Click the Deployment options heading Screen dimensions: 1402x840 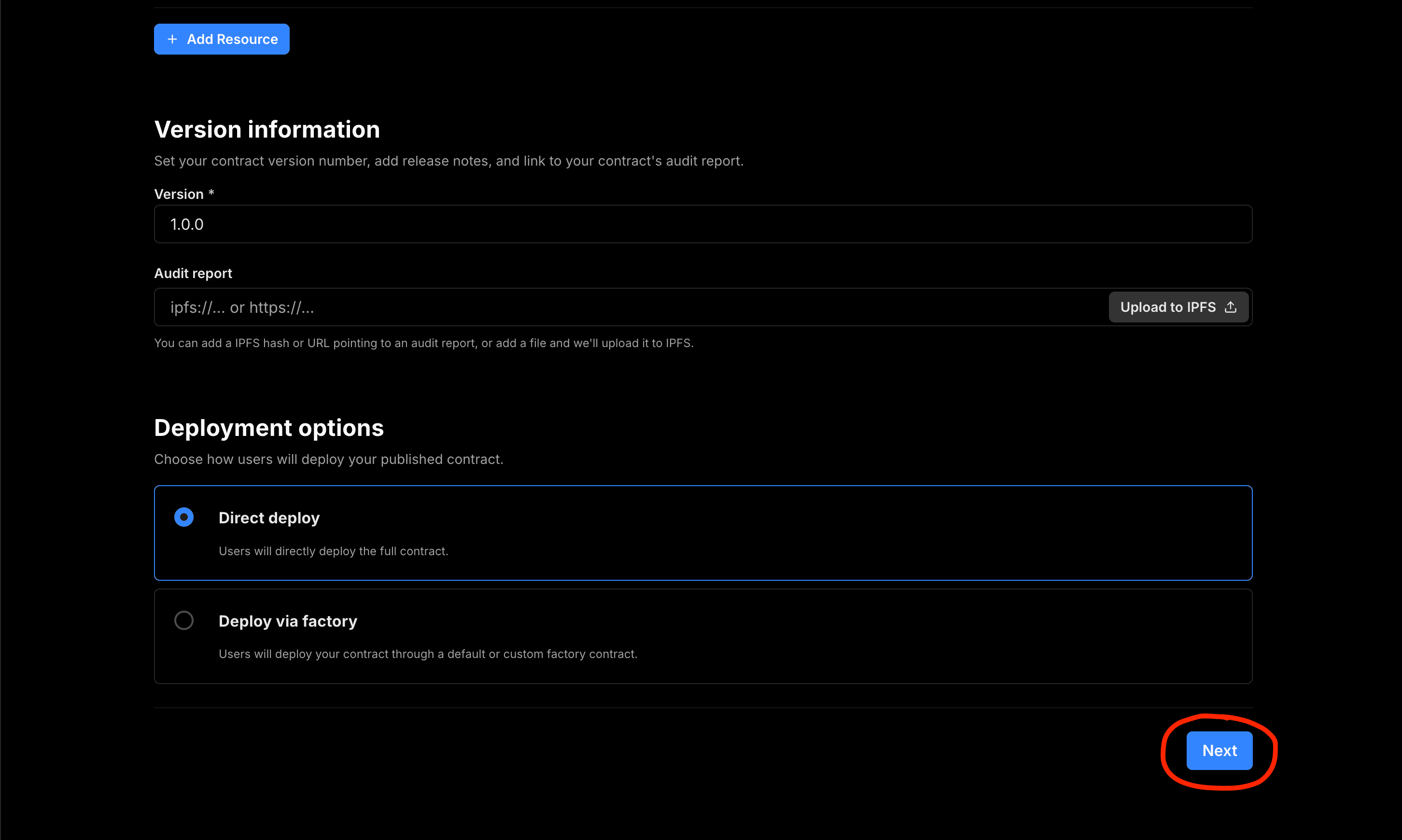[269, 428]
